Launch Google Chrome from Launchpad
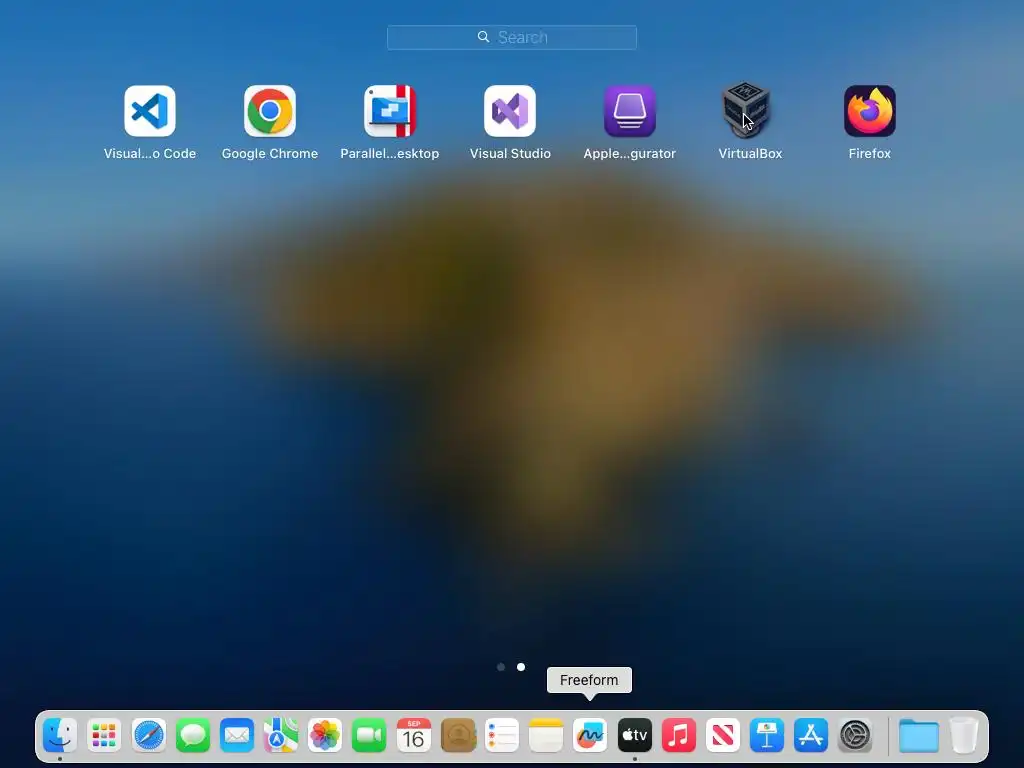Viewport: 1024px width, 768px height. tap(270, 111)
